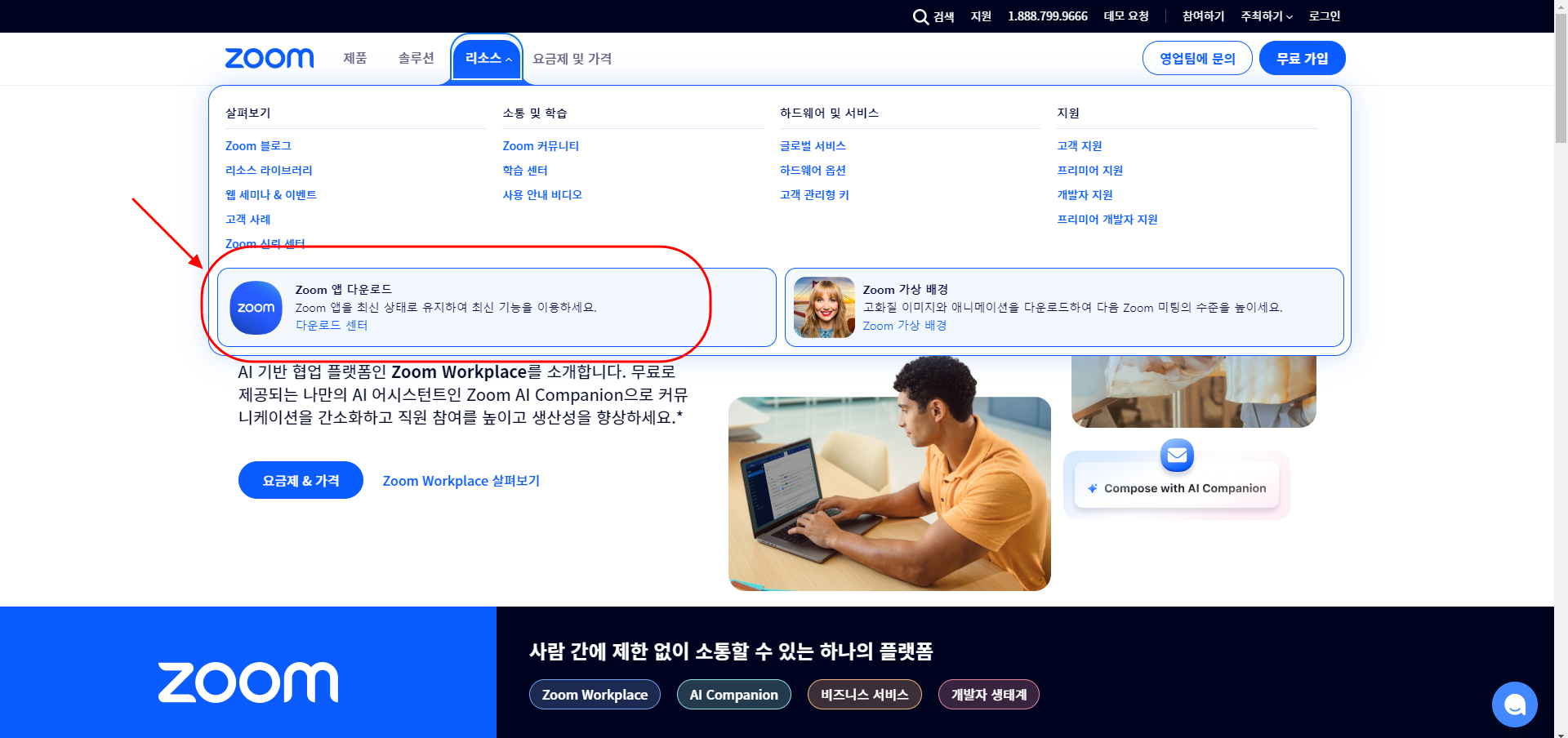Click the Compose with AI Companion card
Screen dimensions: 1568x738
point(1177,487)
